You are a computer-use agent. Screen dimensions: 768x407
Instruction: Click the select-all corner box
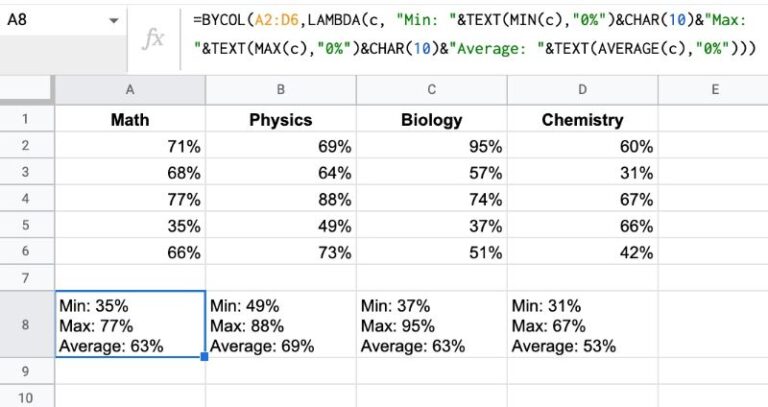pyautogui.click(x=27, y=89)
